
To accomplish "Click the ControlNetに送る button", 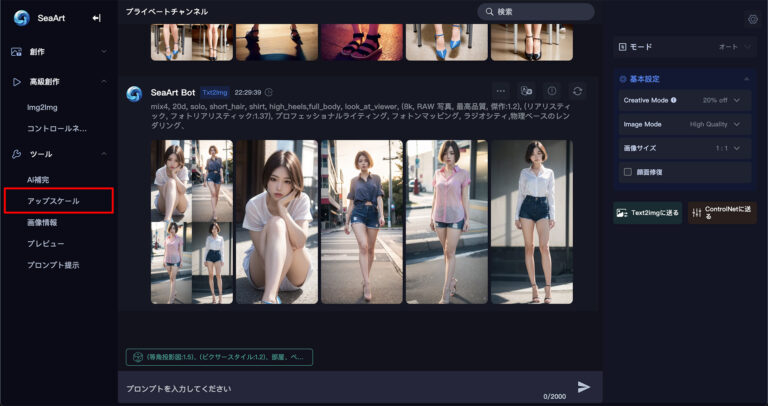I will click(722, 213).
